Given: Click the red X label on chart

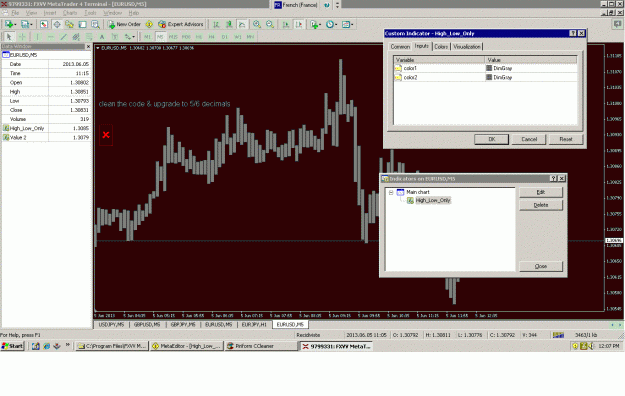Looking at the screenshot, I should click(106, 135).
